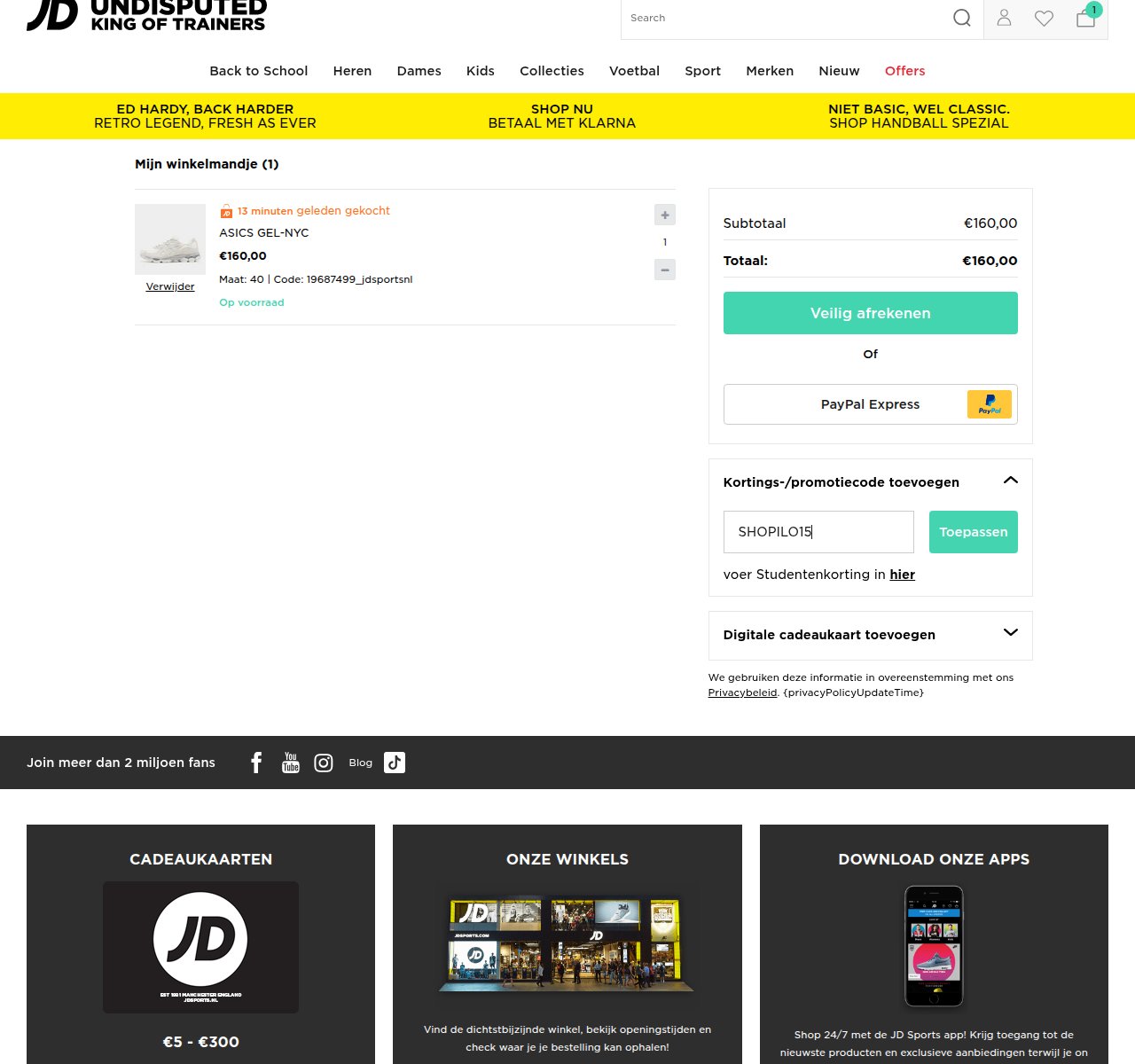Click the JD Sports logo
1135x1064 pixels.
(146, 15)
